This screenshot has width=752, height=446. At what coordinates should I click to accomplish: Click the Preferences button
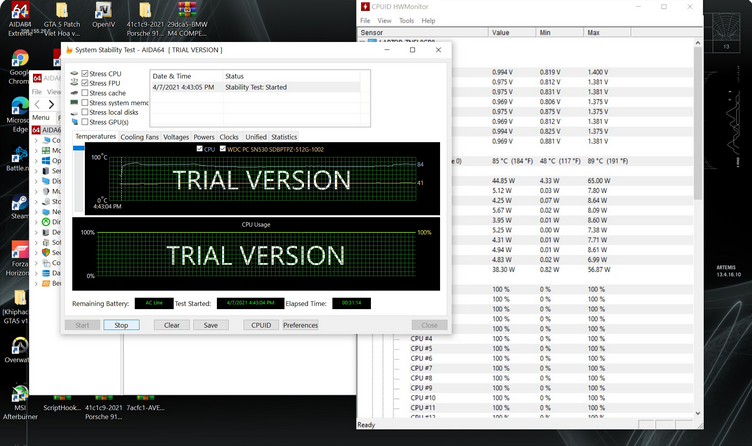pos(300,325)
